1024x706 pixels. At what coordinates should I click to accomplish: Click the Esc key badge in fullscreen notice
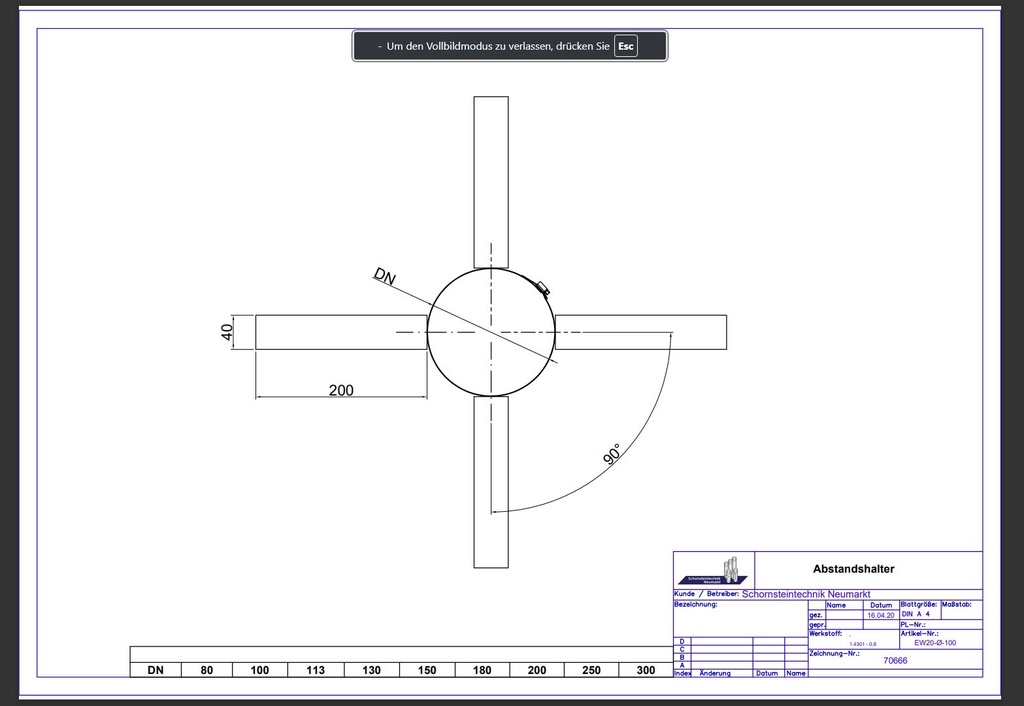click(626, 46)
